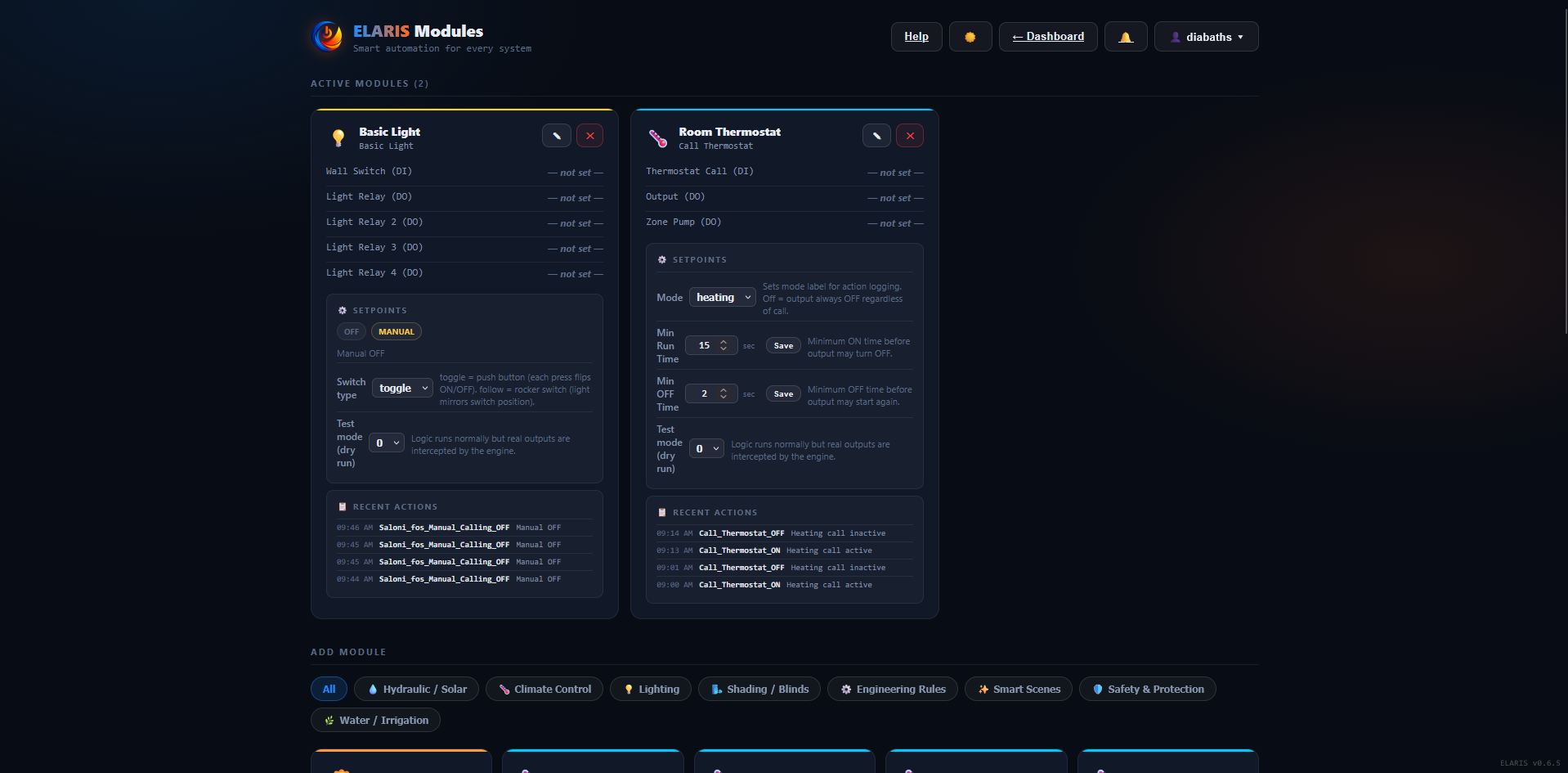Image resolution: width=1568 pixels, height=773 pixels.
Task: Select 09:00 AM Call_Thermostat_ON log entry
Action: point(784,585)
